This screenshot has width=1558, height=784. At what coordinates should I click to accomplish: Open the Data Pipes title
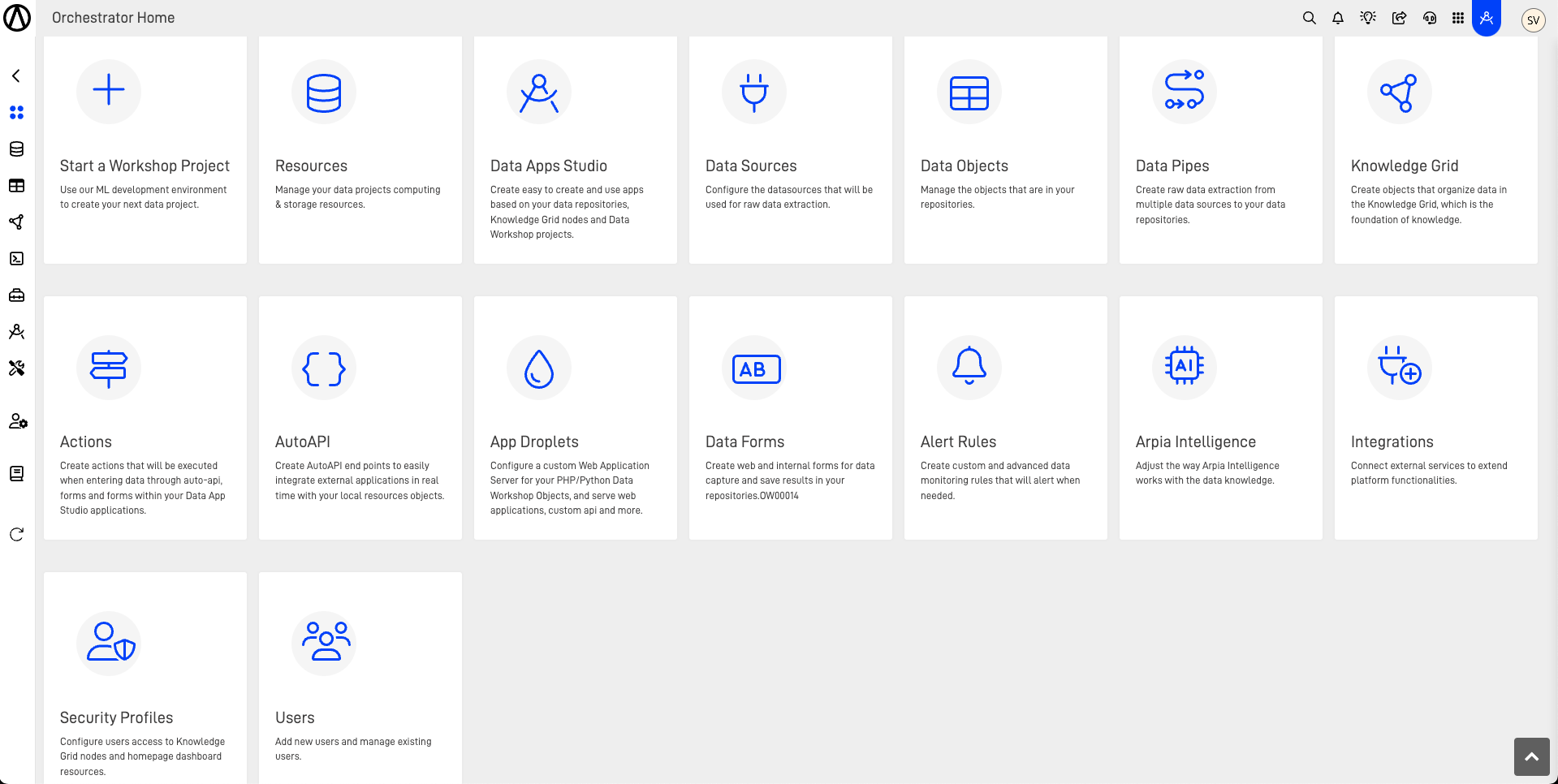point(1172,166)
